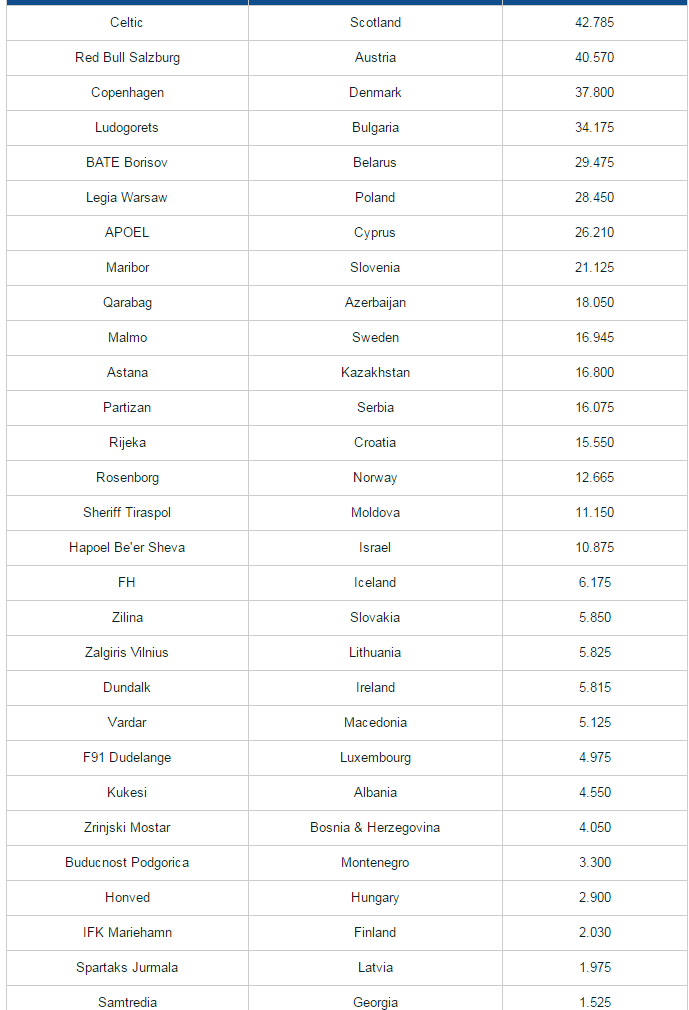The width and height of the screenshot is (689, 1010).
Task: Select the Sheriff Tiraspol cell
Action: click(127, 512)
